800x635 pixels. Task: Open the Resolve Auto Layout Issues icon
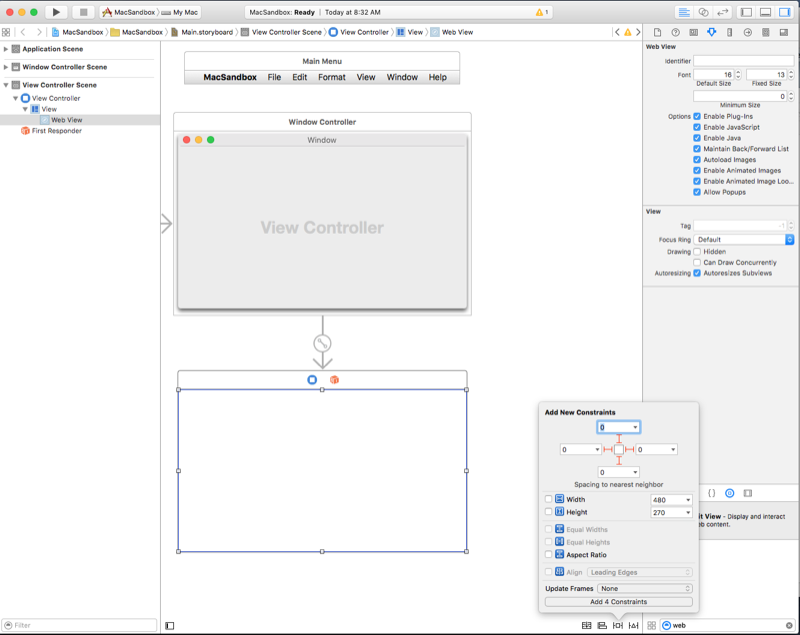pyautogui.click(x=633, y=625)
